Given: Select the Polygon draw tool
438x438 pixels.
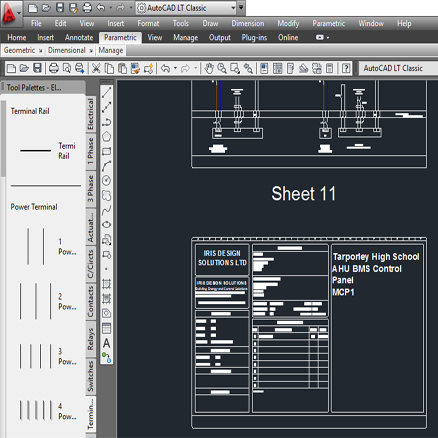Looking at the screenshot, I should (106, 137).
